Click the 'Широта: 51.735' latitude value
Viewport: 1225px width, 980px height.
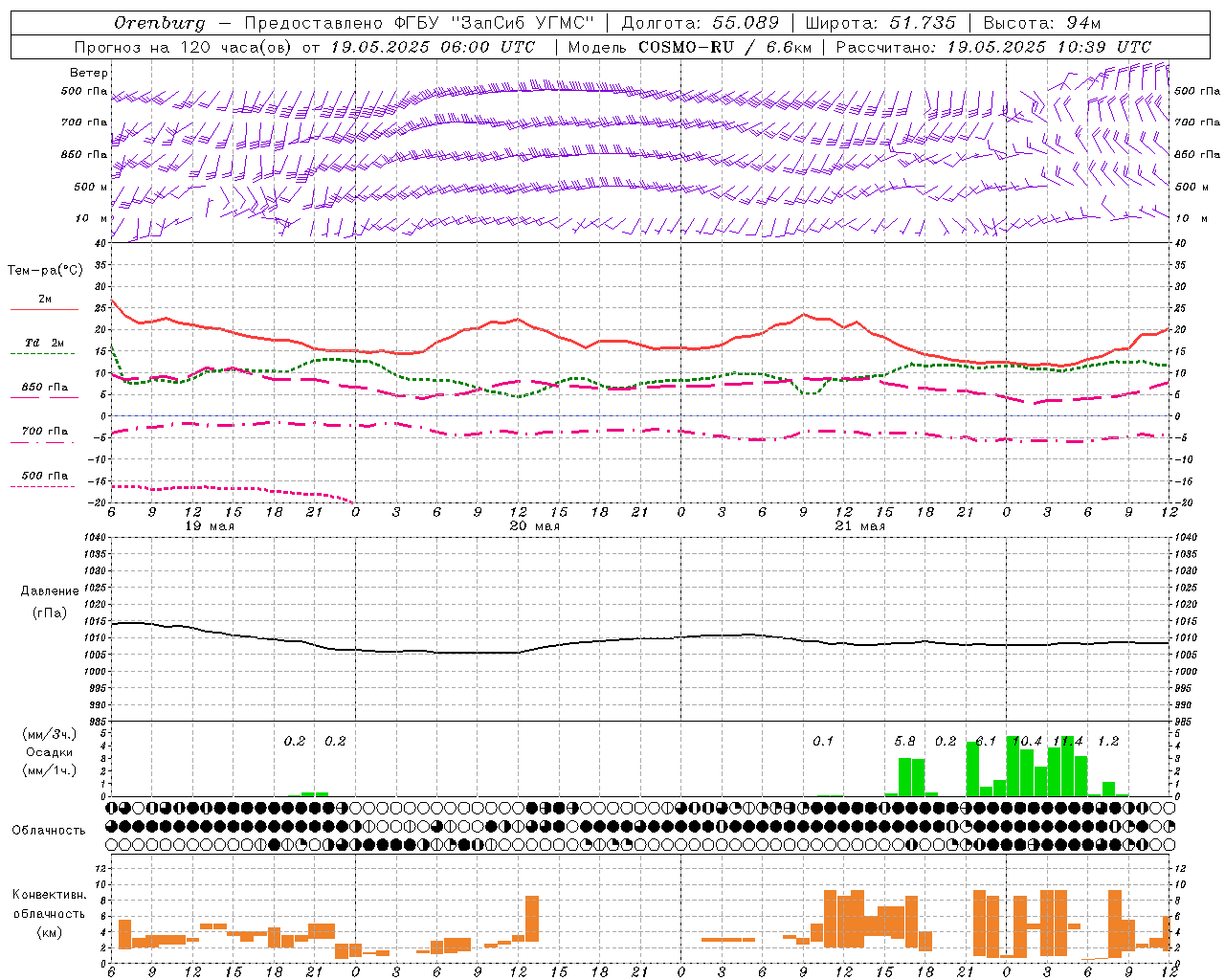880,23
